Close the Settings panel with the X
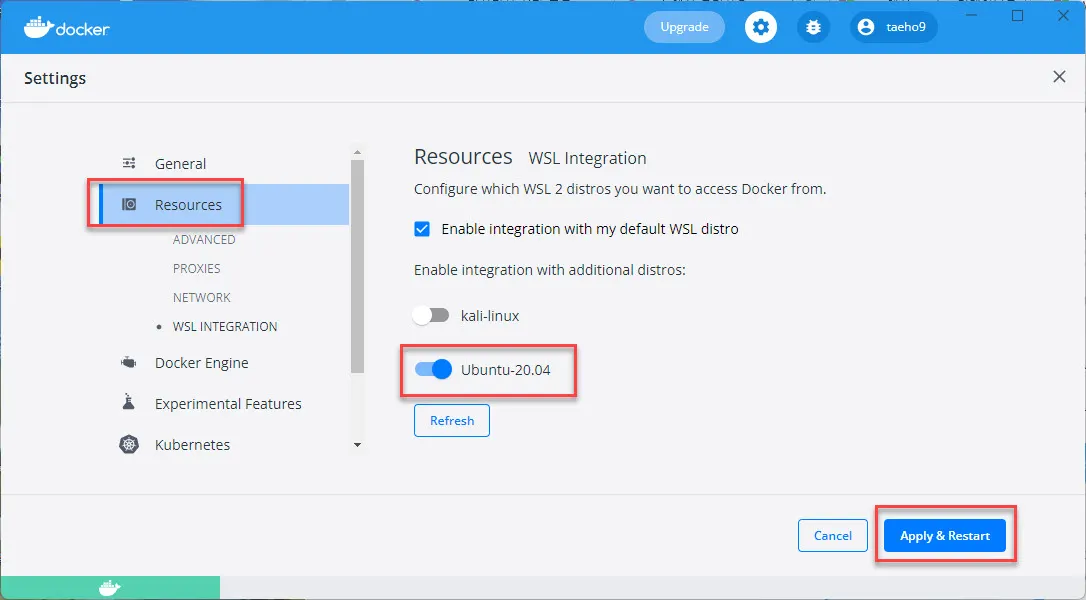 1059,77
